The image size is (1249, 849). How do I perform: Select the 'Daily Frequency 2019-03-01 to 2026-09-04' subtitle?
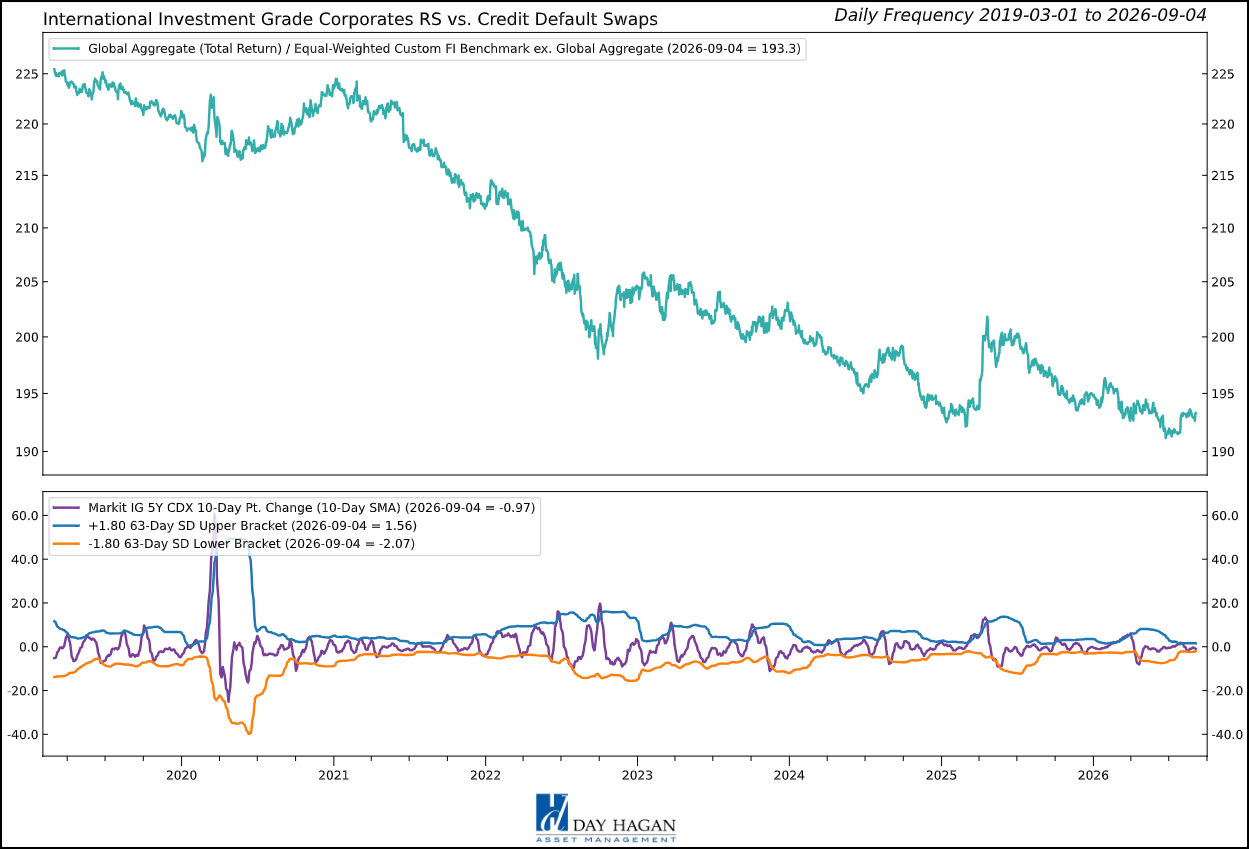(x=1020, y=14)
